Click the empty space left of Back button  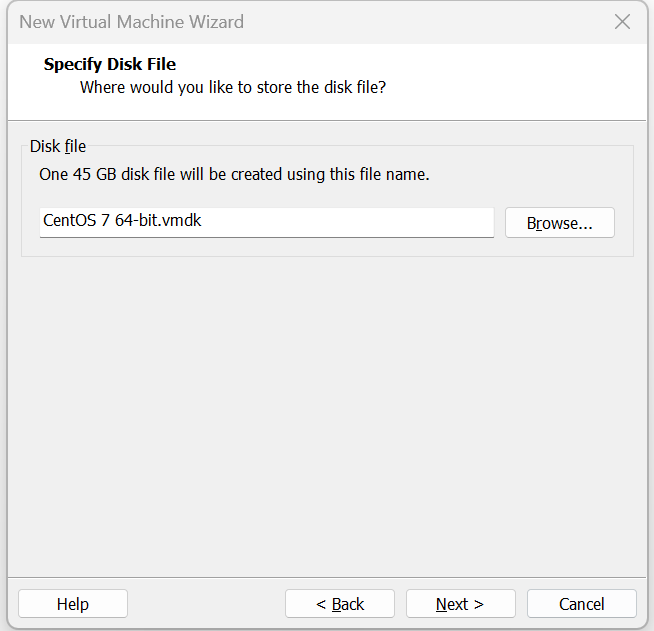pyautogui.click(x=205, y=604)
